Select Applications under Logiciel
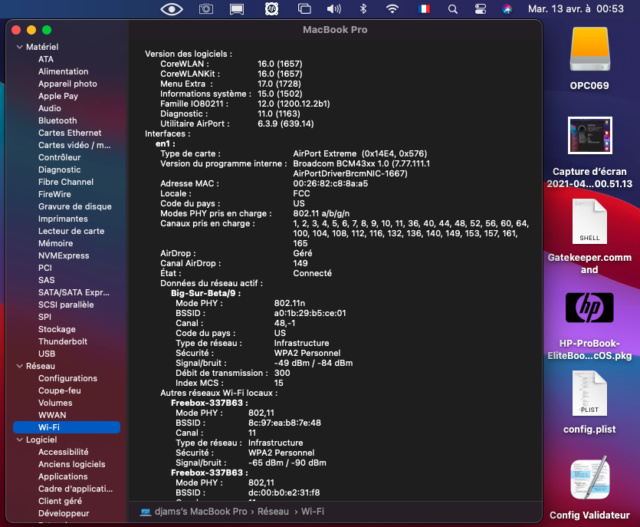Image resolution: width=640 pixels, height=527 pixels. [x=63, y=476]
